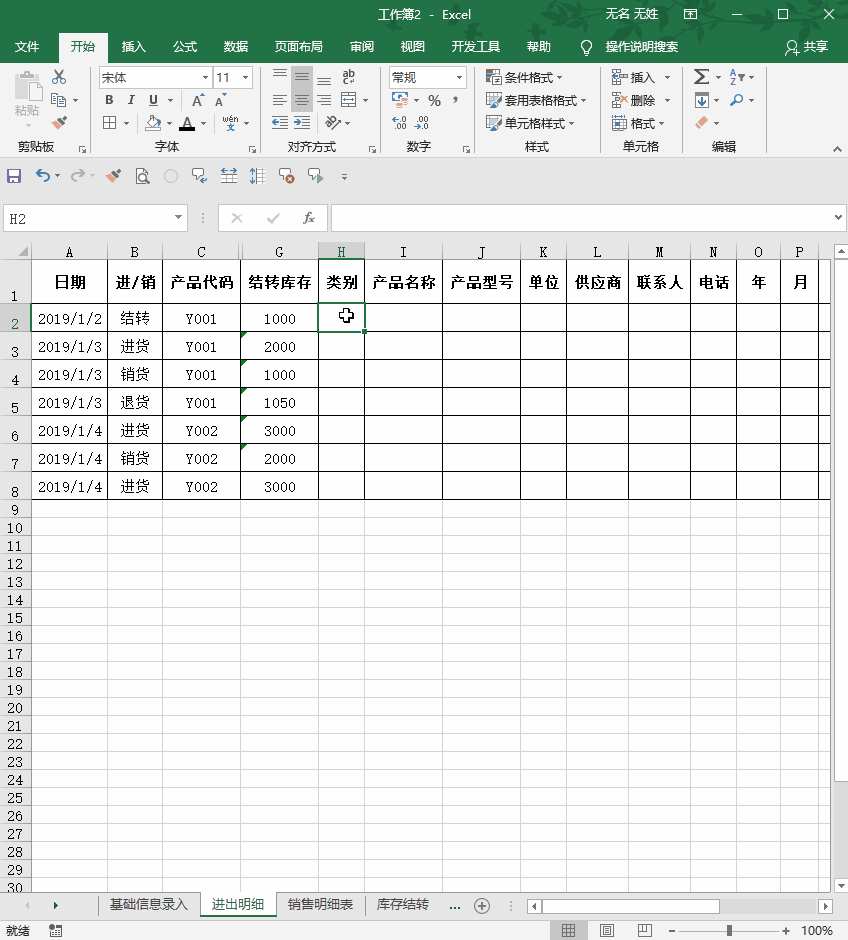Click 格式 format cells button
Image resolution: width=848 pixels, height=940 pixels.
click(638, 123)
